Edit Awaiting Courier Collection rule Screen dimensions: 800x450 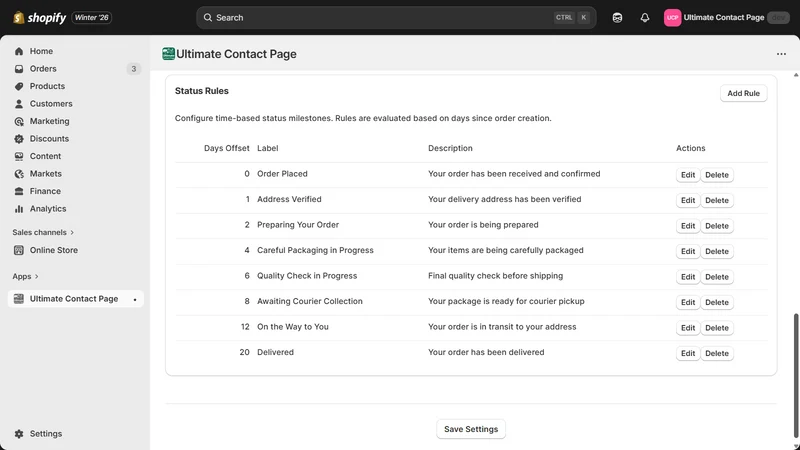(688, 302)
